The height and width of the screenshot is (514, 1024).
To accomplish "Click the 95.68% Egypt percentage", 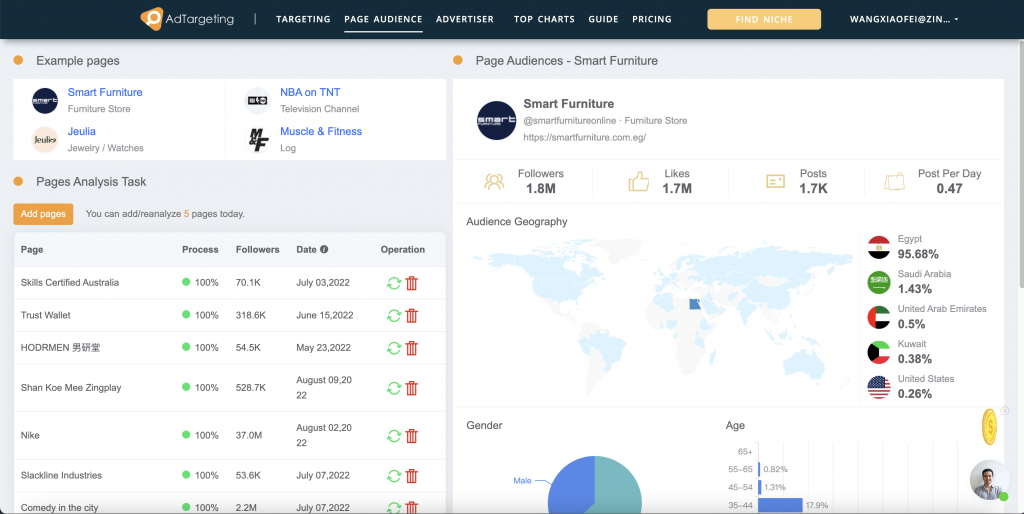I will pos(918,254).
